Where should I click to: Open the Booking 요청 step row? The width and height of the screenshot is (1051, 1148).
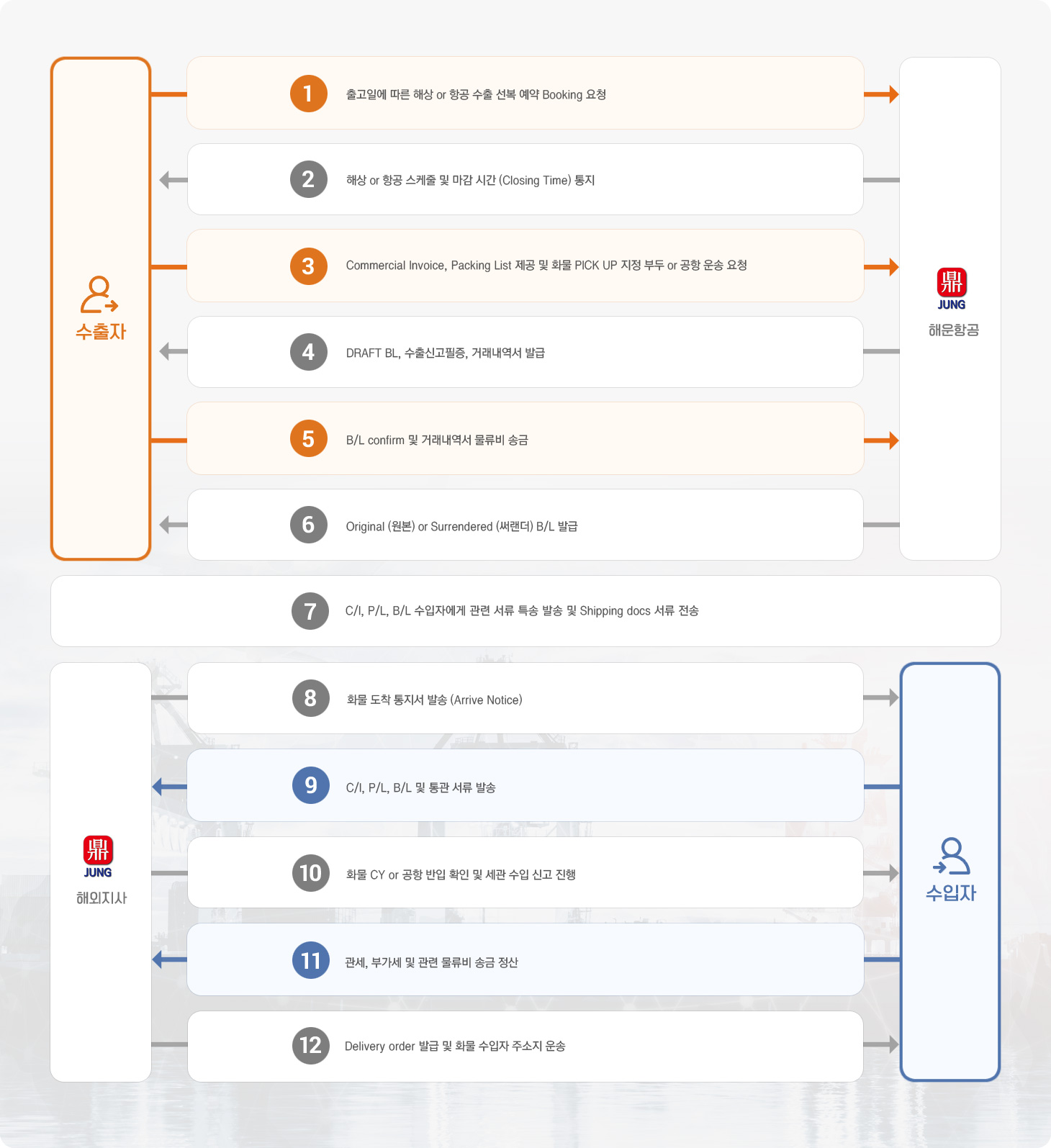tap(525, 93)
